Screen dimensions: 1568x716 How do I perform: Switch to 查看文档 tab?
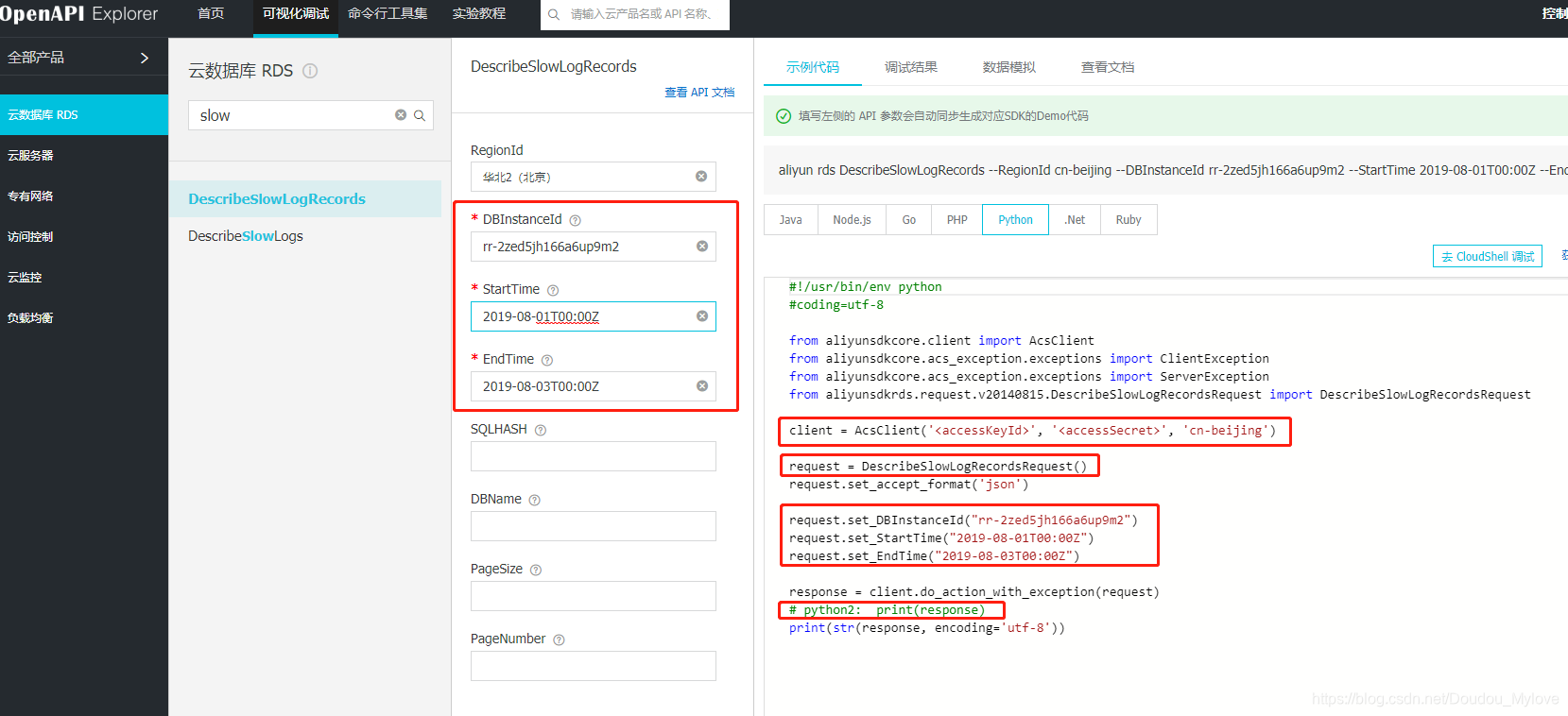(1108, 67)
